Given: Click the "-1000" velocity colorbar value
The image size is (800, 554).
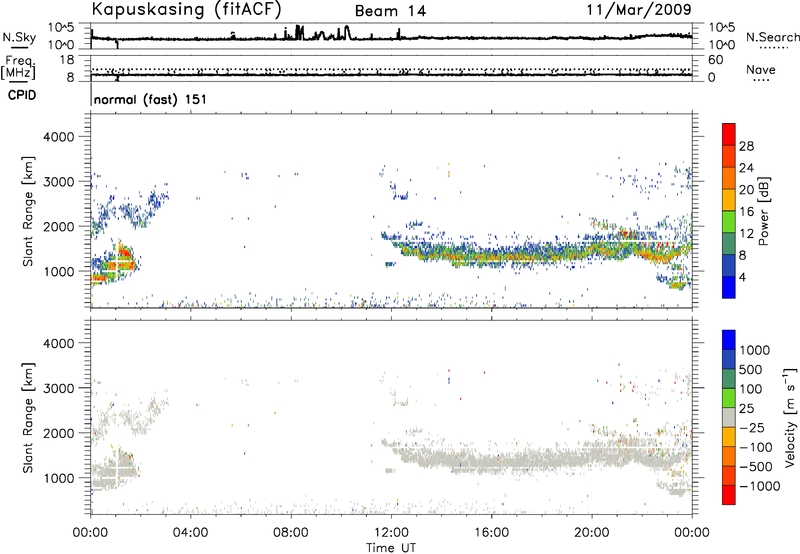Looking at the screenshot, I should point(759,486).
